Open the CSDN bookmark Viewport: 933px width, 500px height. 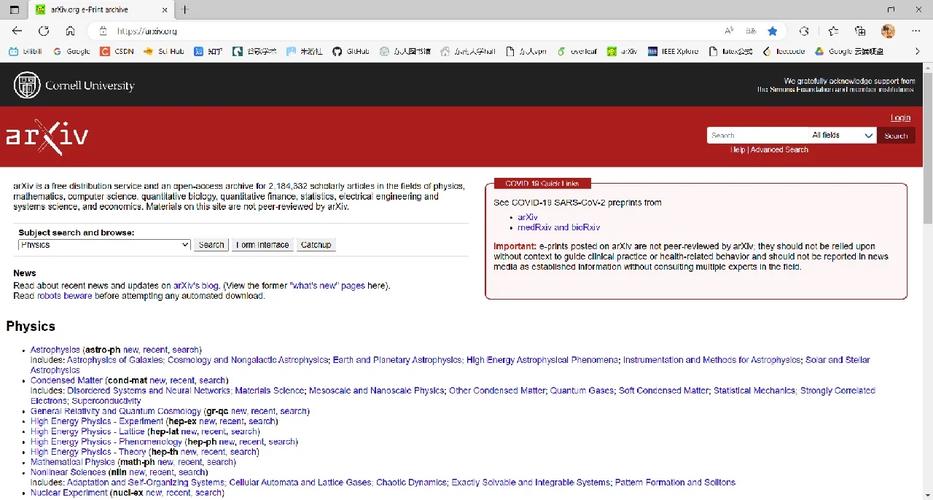[117, 52]
